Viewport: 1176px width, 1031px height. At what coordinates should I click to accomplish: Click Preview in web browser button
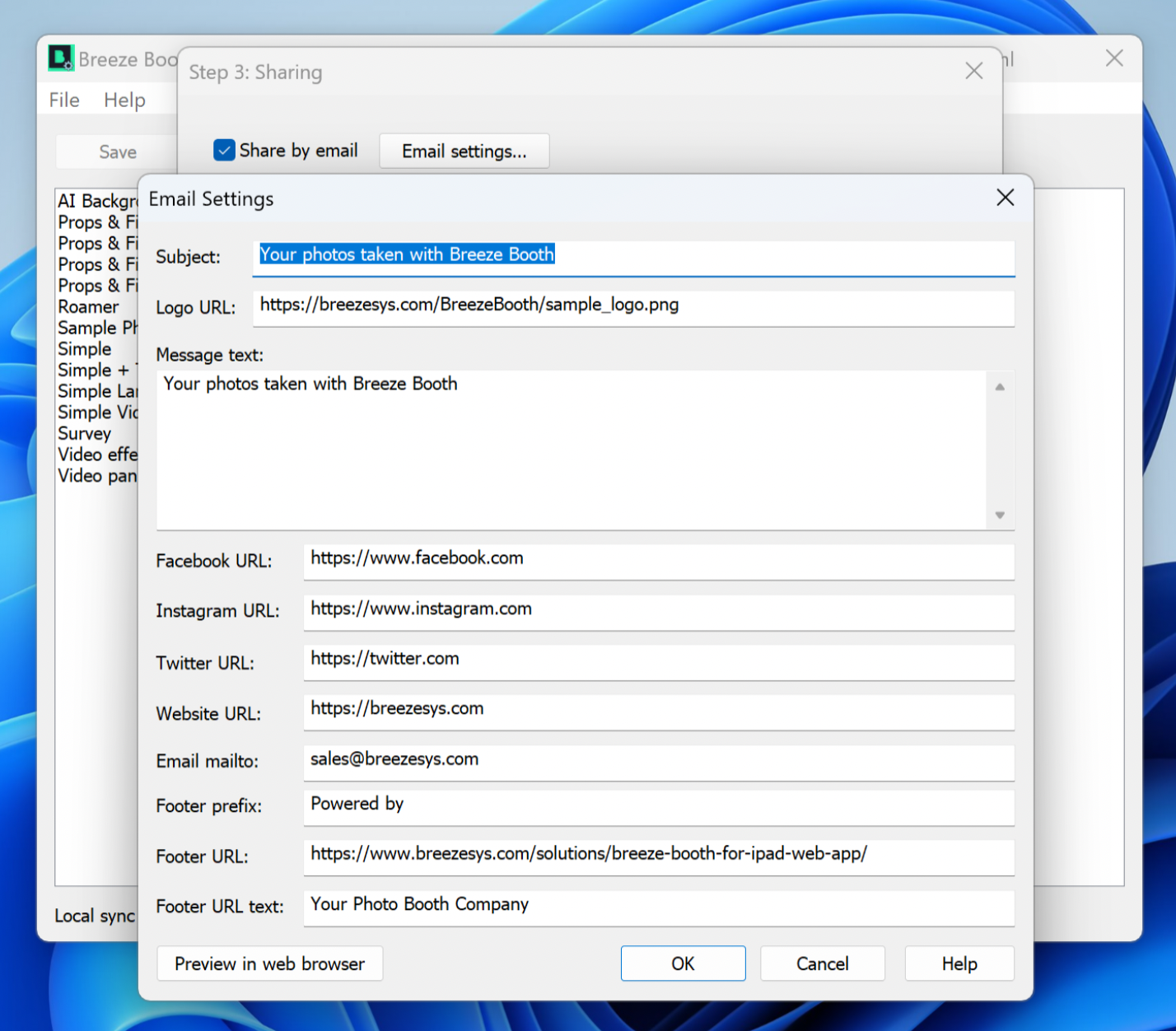269,964
